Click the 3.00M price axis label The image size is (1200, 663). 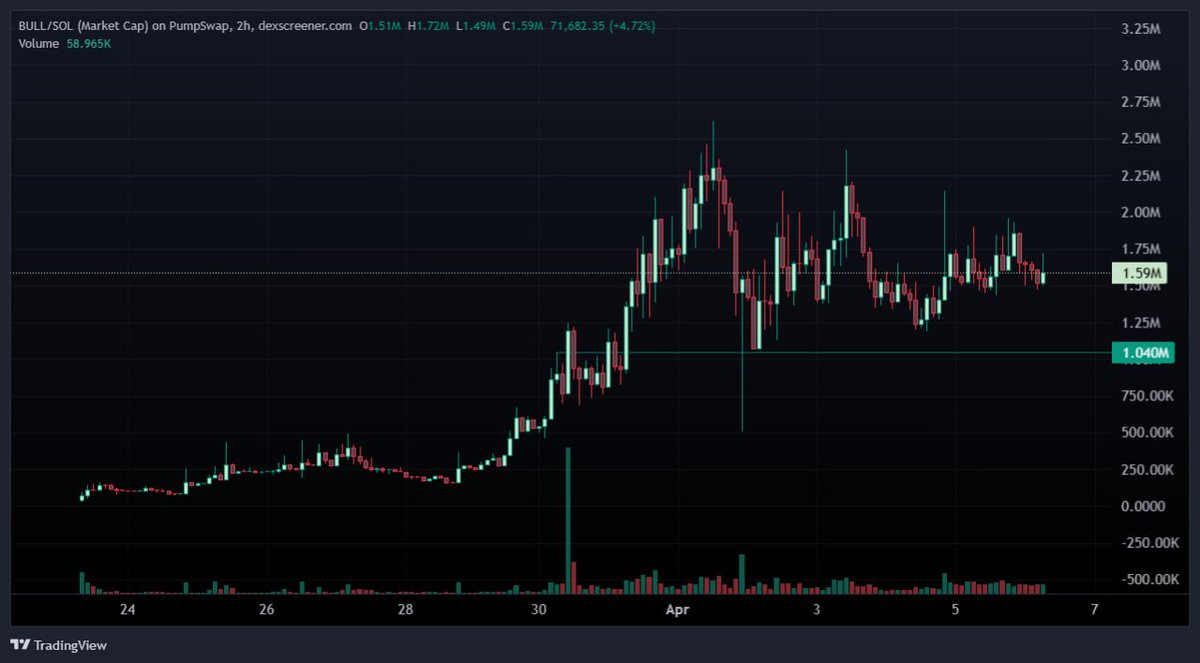(1141, 66)
